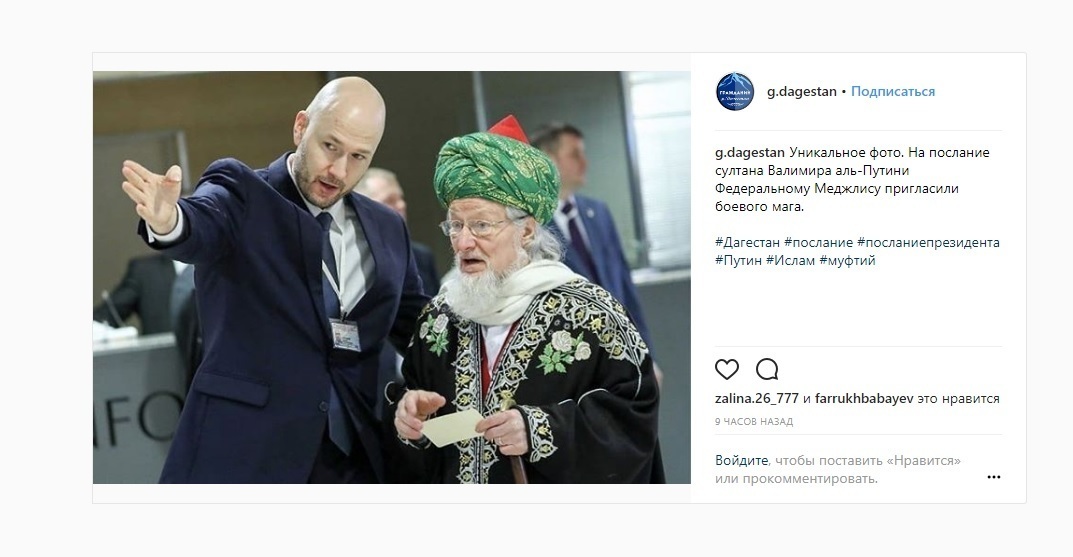Open the #посланиепрезидента hashtag
The width and height of the screenshot is (1073, 557).
click(x=929, y=242)
